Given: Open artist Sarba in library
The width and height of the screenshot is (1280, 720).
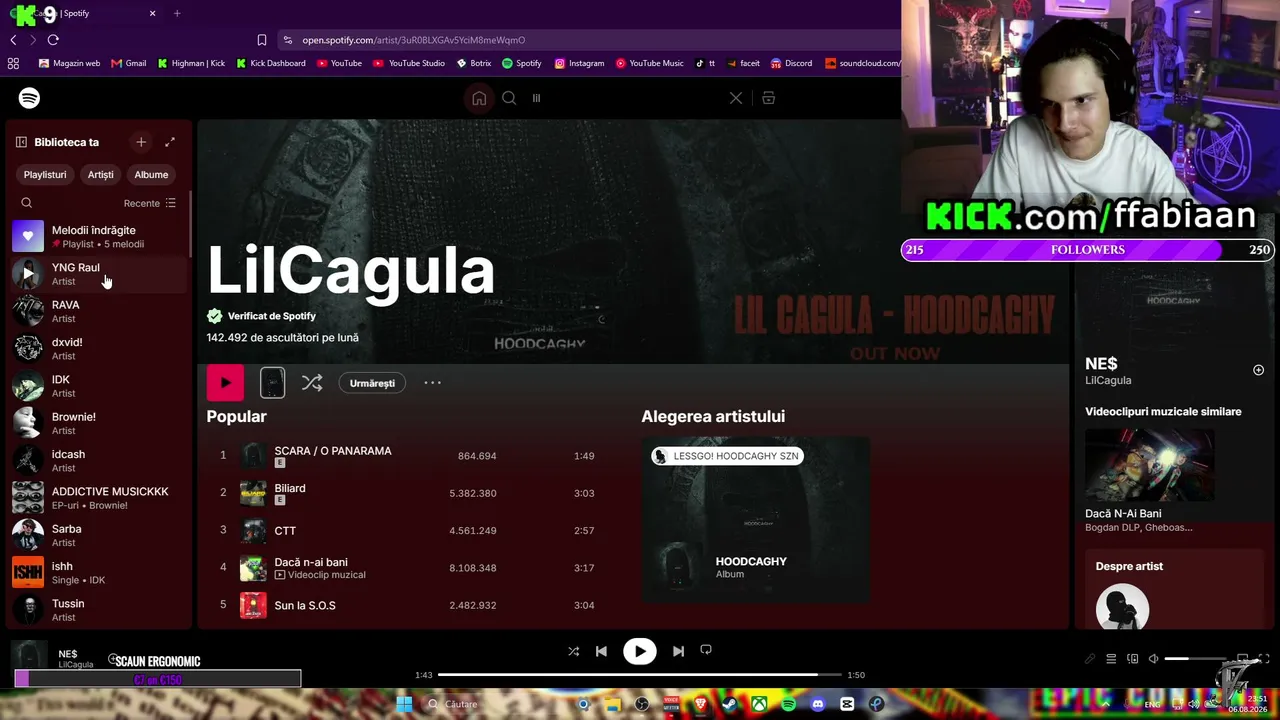Looking at the screenshot, I should pyautogui.click(x=98, y=535).
